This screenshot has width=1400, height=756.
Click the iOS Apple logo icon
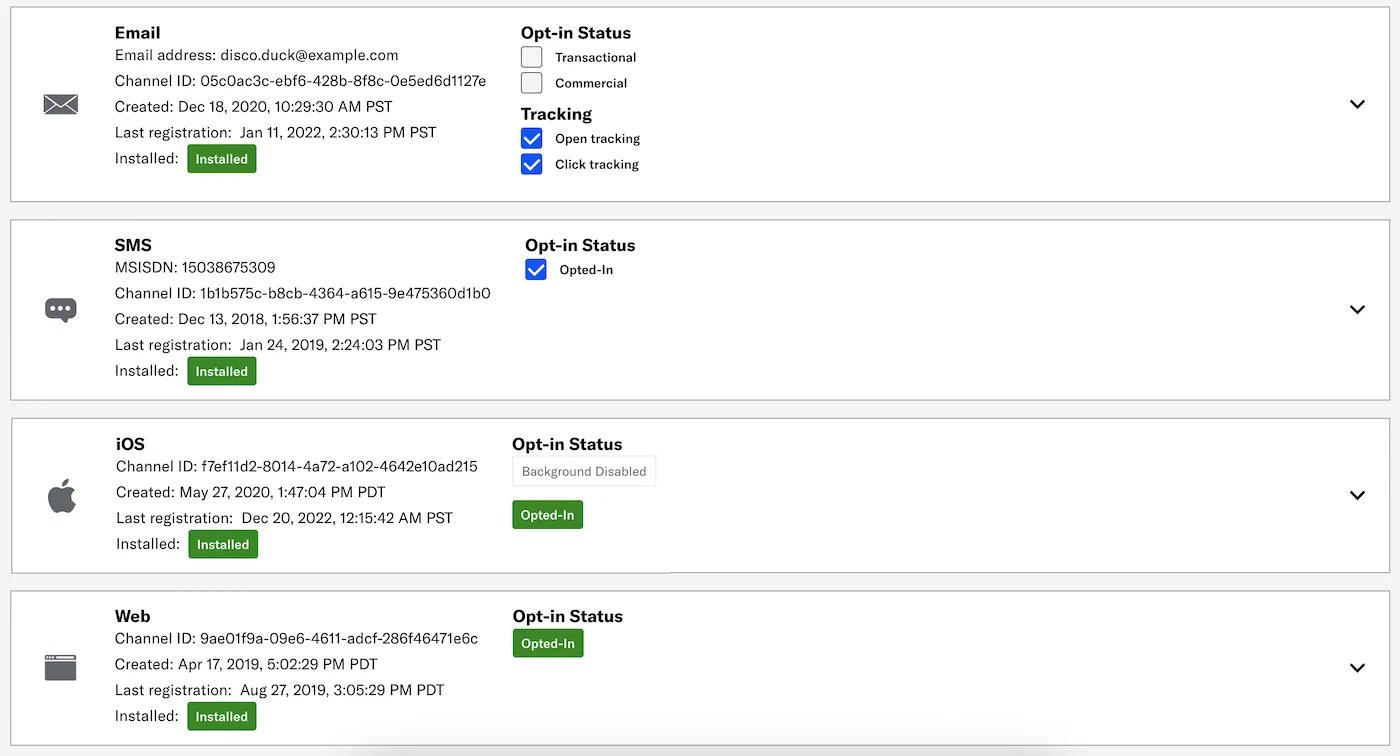pos(62,495)
